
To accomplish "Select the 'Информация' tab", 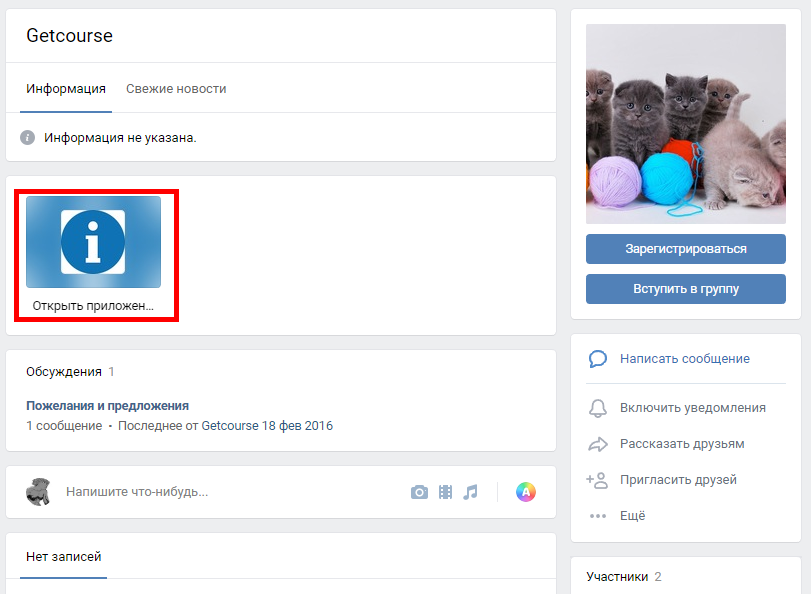I will (x=66, y=89).
